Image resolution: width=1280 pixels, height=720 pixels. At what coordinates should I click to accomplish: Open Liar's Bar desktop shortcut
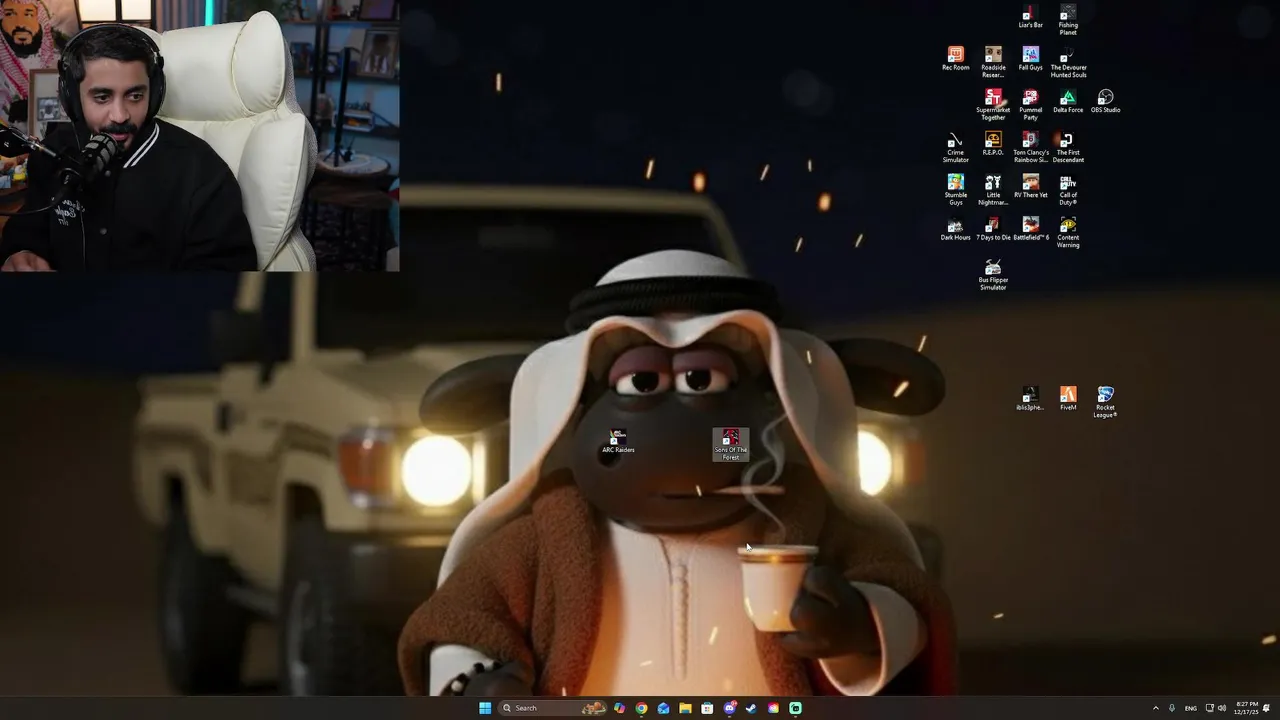(x=1030, y=17)
